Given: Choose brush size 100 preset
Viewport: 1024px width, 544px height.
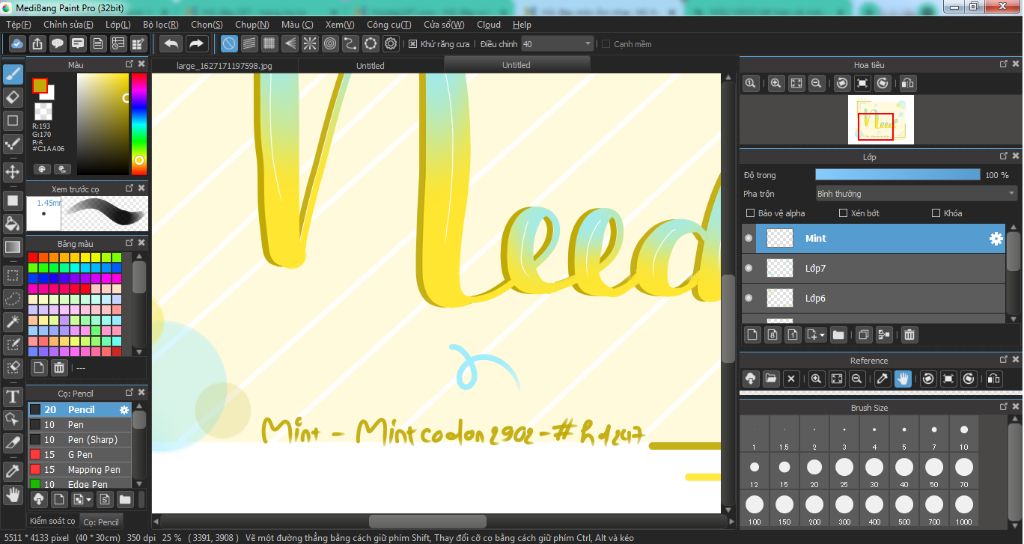Looking at the screenshot, I should (x=754, y=509).
